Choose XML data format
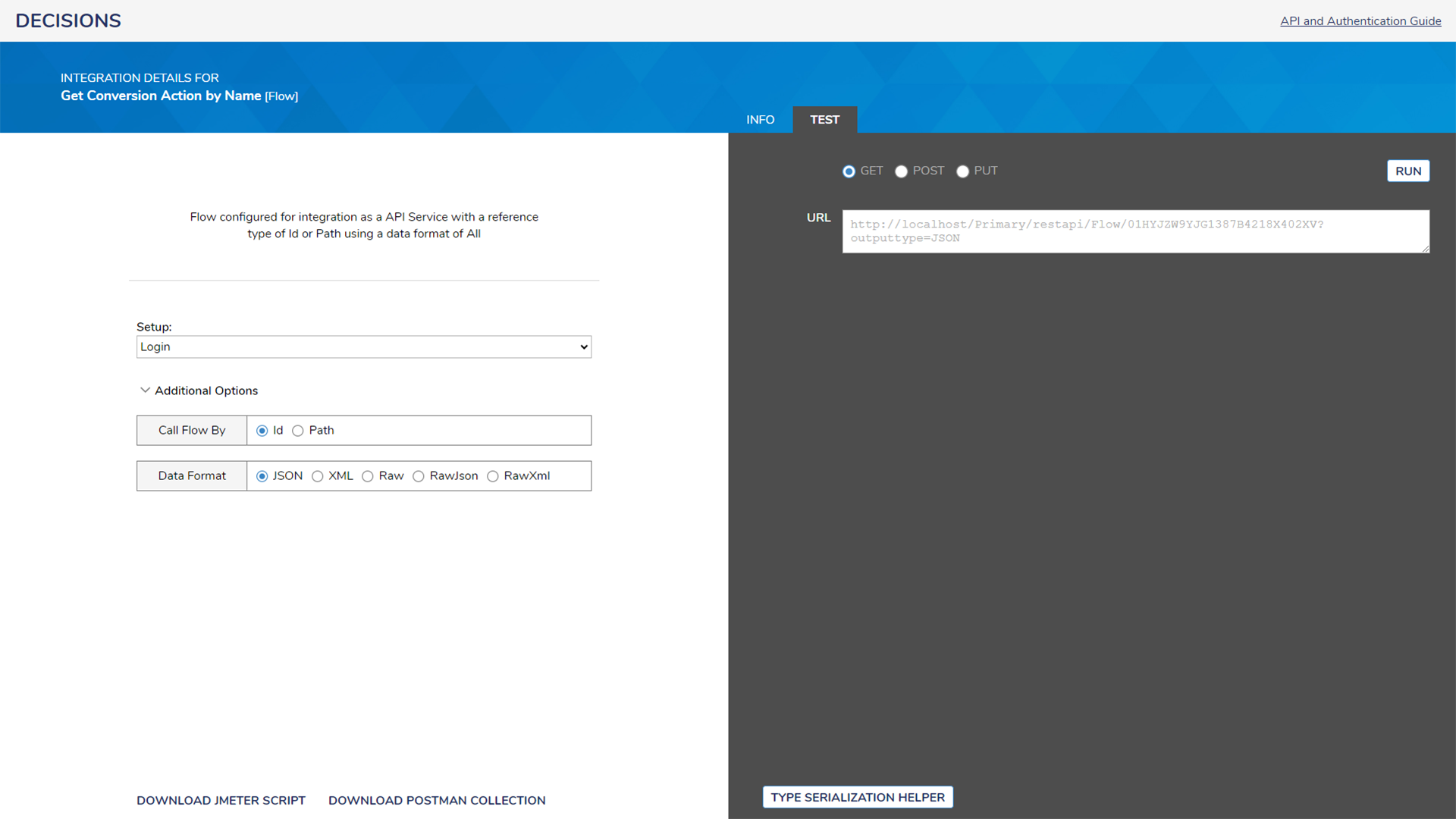Image resolution: width=1456 pixels, height=819 pixels. 318,476
